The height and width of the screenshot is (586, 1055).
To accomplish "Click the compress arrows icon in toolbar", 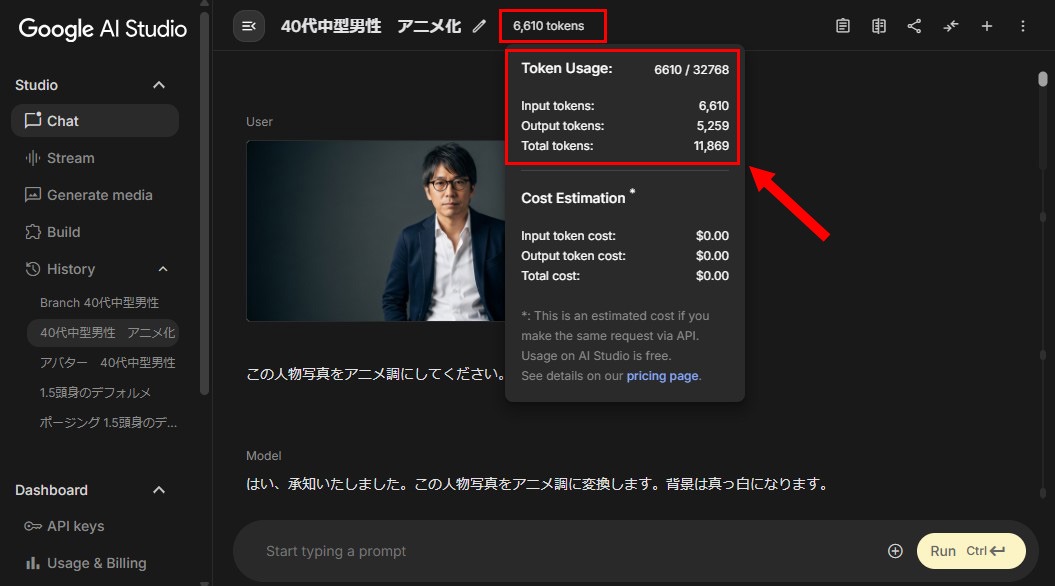I will [950, 26].
